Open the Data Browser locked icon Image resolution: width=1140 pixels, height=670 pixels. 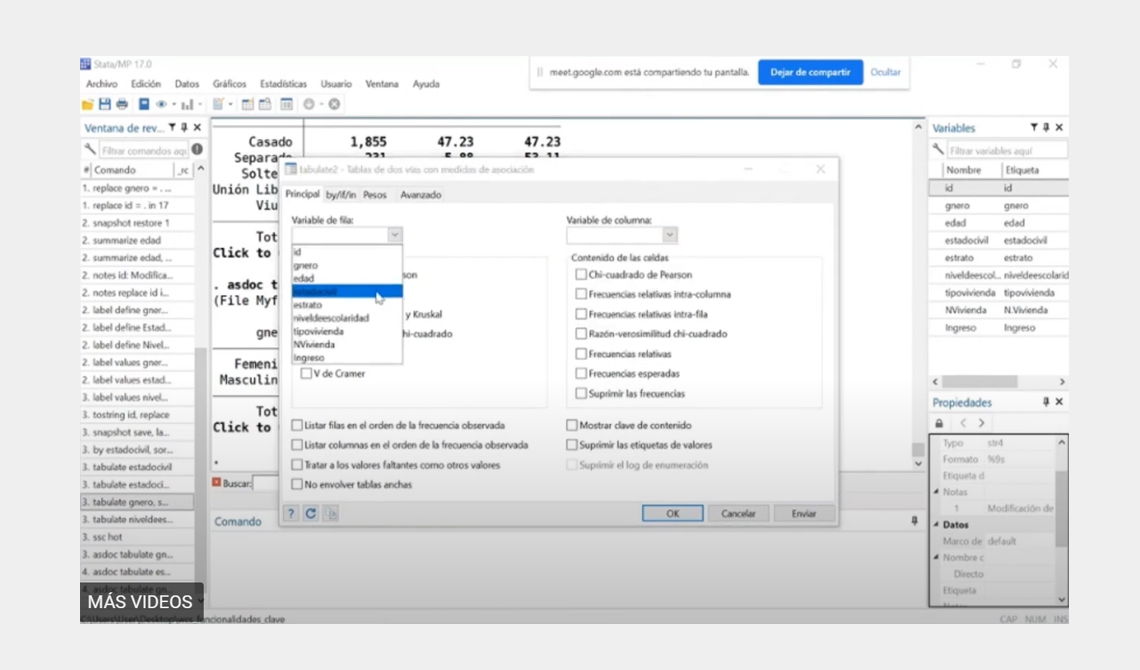click(x=265, y=105)
